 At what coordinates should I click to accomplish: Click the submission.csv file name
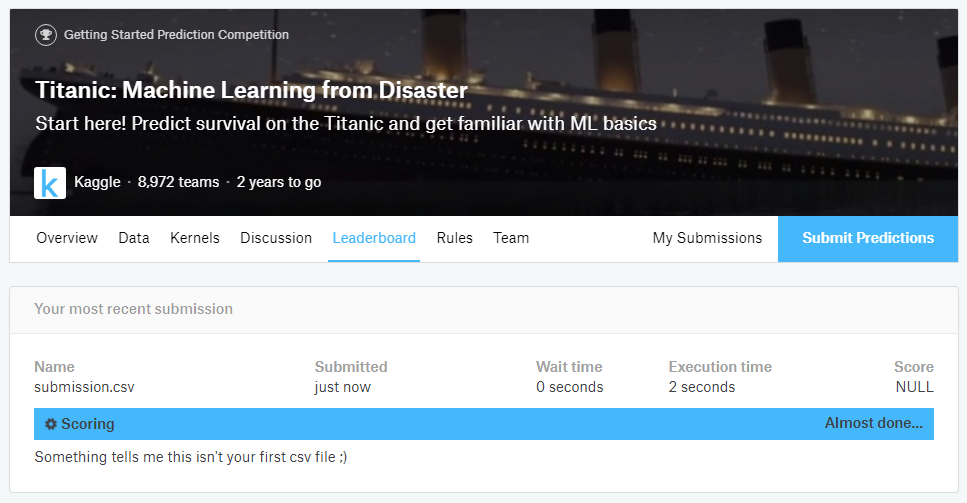pos(84,387)
